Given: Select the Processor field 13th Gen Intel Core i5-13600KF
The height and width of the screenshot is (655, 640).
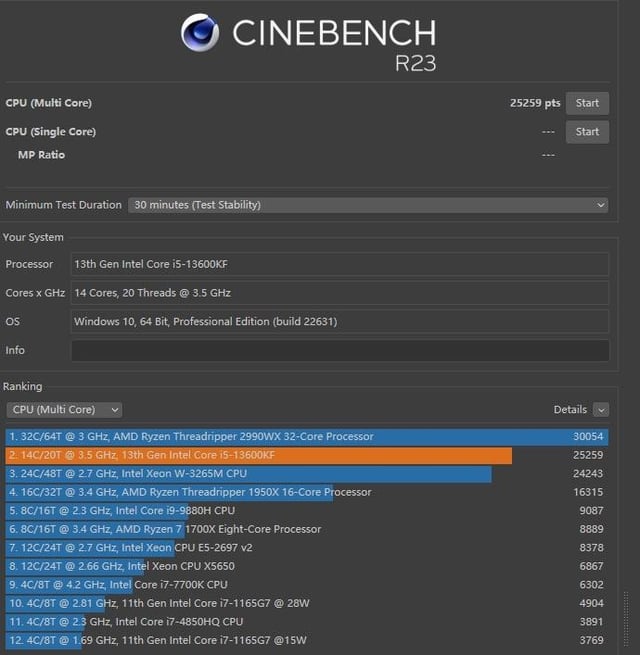Looking at the screenshot, I should coord(340,264).
